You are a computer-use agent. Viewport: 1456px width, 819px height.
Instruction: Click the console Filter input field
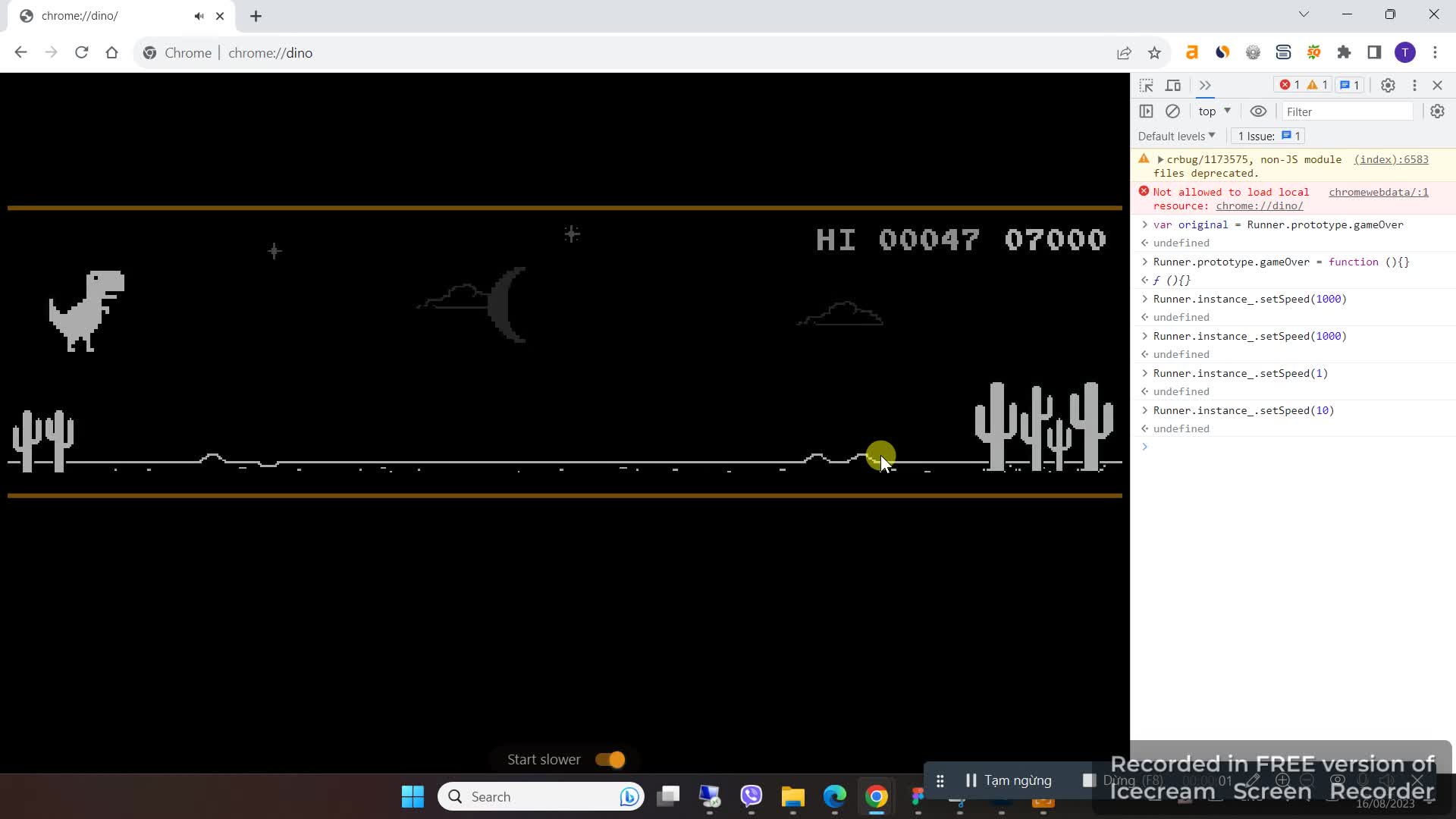pyautogui.click(x=1348, y=111)
